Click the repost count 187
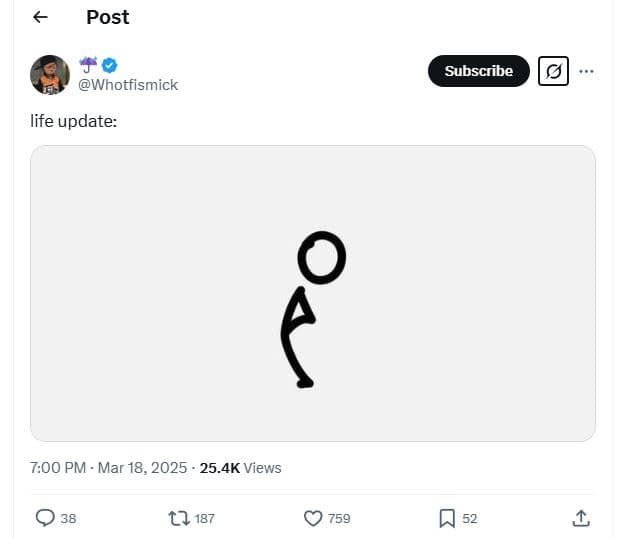This screenshot has height=538, width=619. pos(204,518)
